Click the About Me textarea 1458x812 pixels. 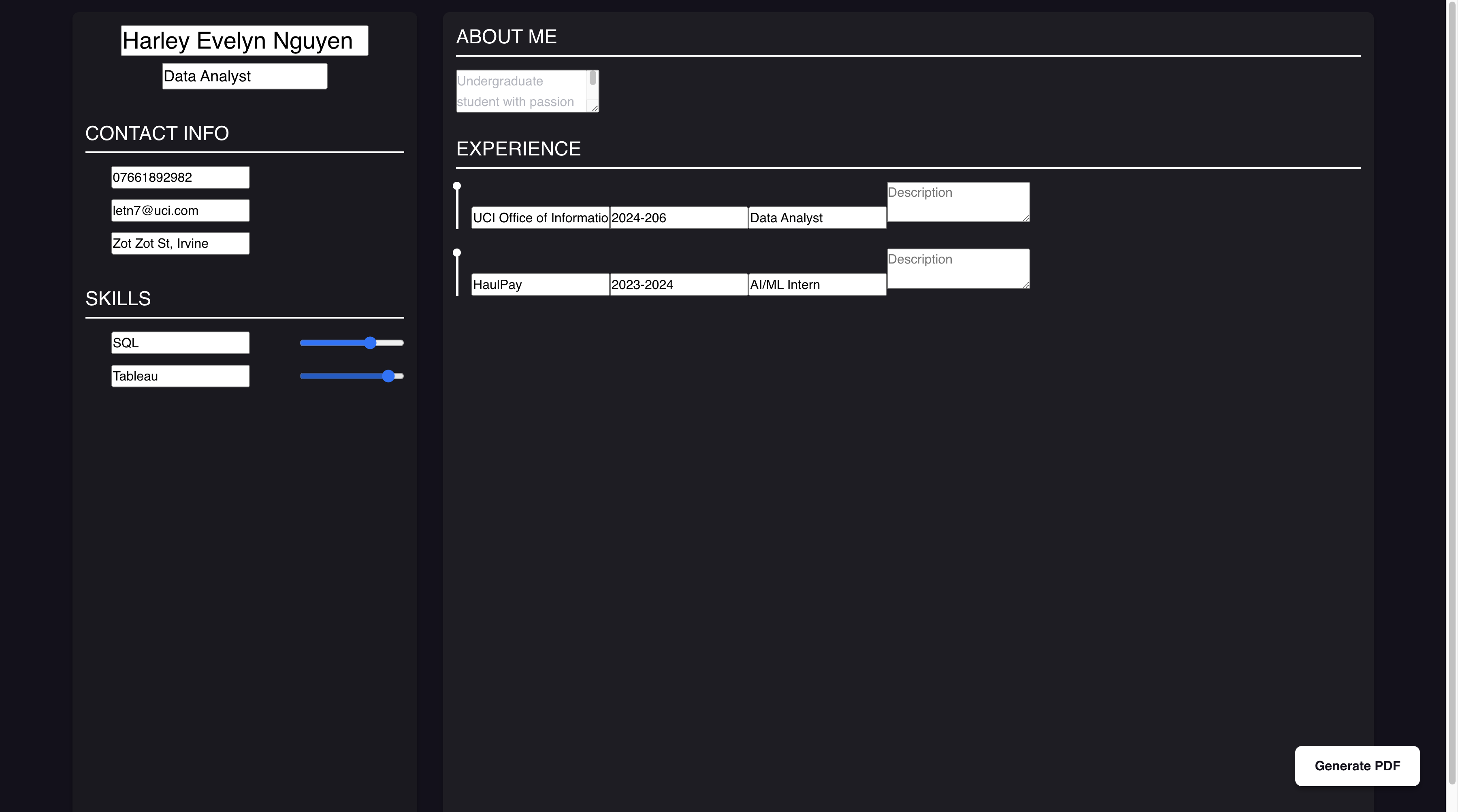(x=521, y=91)
